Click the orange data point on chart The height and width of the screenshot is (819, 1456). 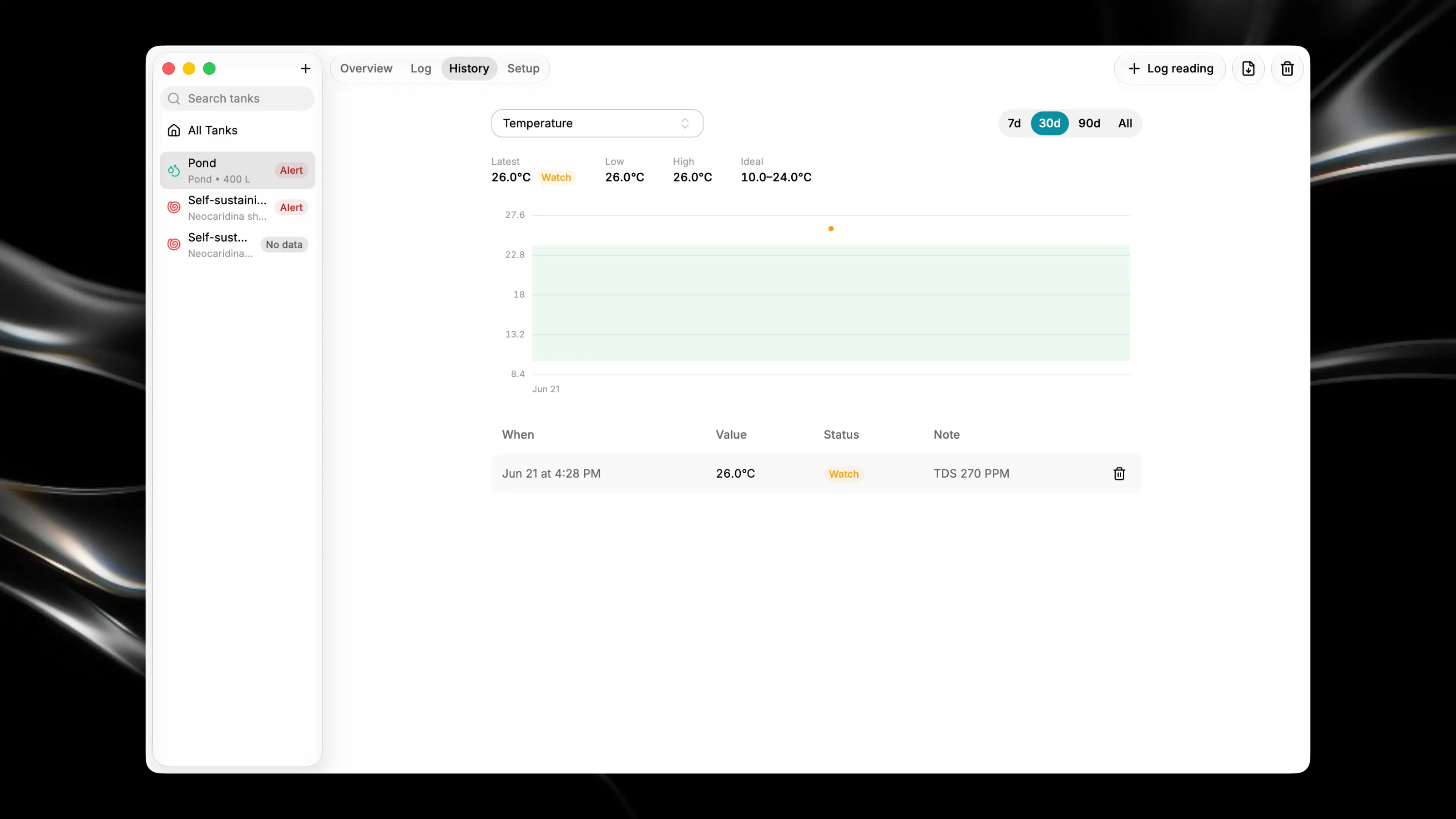pyautogui.click(x=830, y=228)
